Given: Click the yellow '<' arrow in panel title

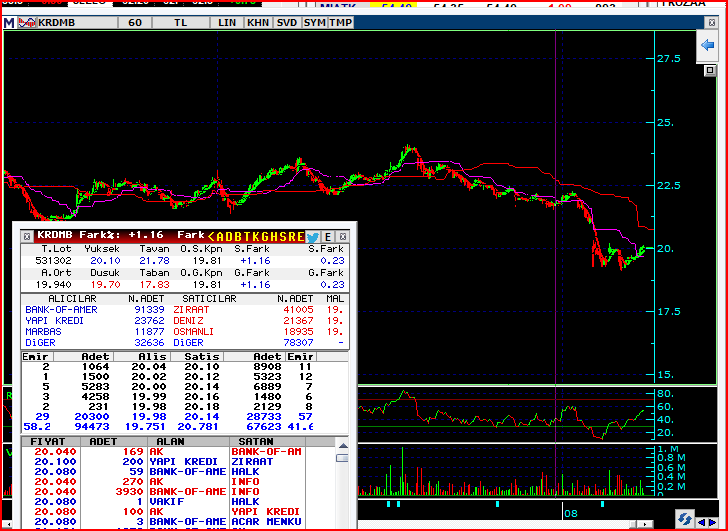Looking at the screenshot, I should (211, 237).
